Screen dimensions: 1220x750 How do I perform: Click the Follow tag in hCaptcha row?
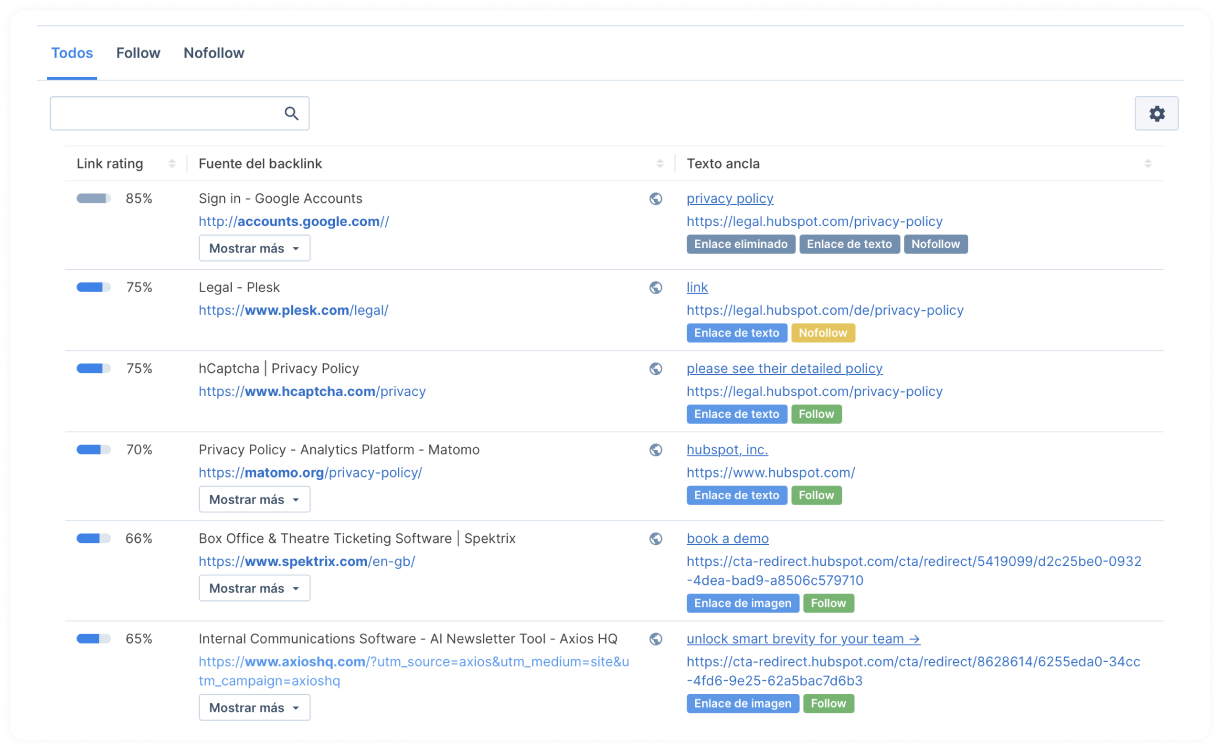click(x=817, y=414)
